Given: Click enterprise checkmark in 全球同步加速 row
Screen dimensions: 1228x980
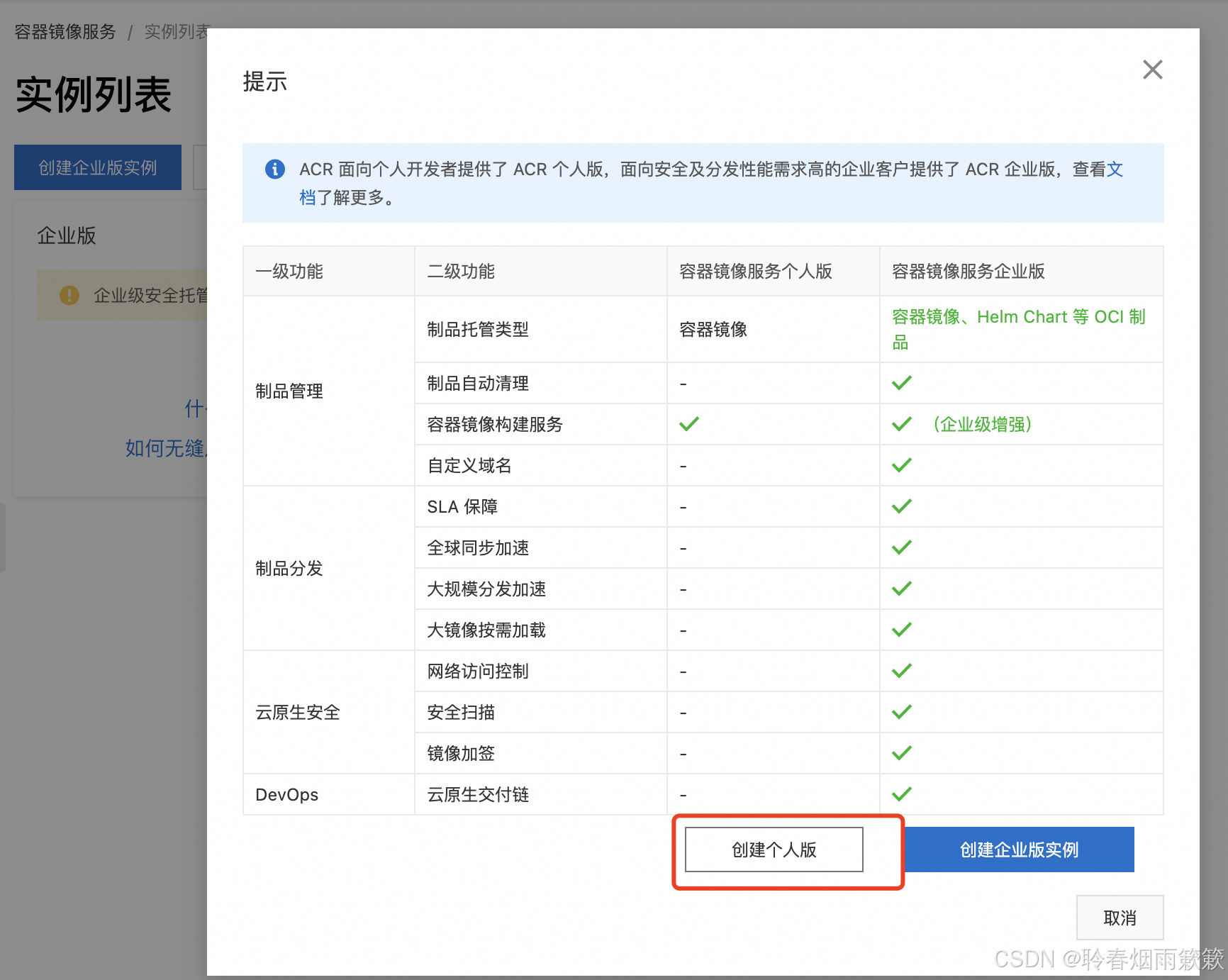Looking at the screenshot, I should coord(902,547).
